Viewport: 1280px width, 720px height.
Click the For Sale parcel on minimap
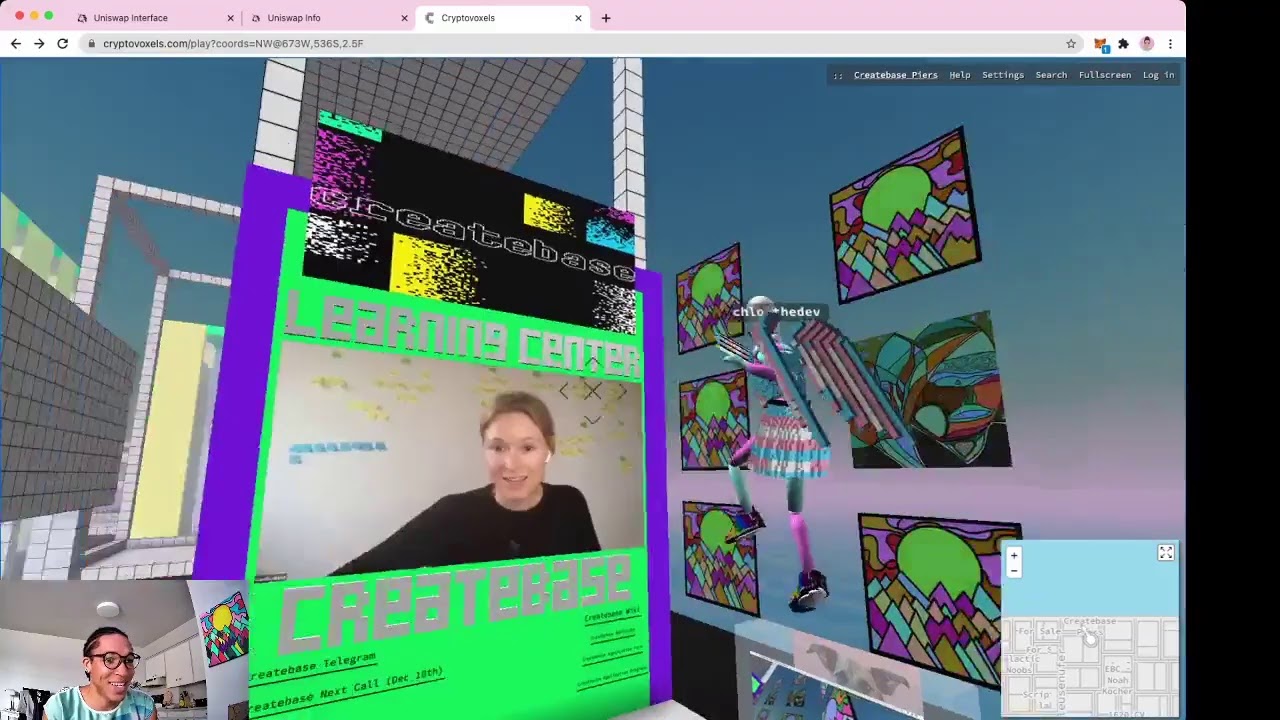(x=1038, y=632)
